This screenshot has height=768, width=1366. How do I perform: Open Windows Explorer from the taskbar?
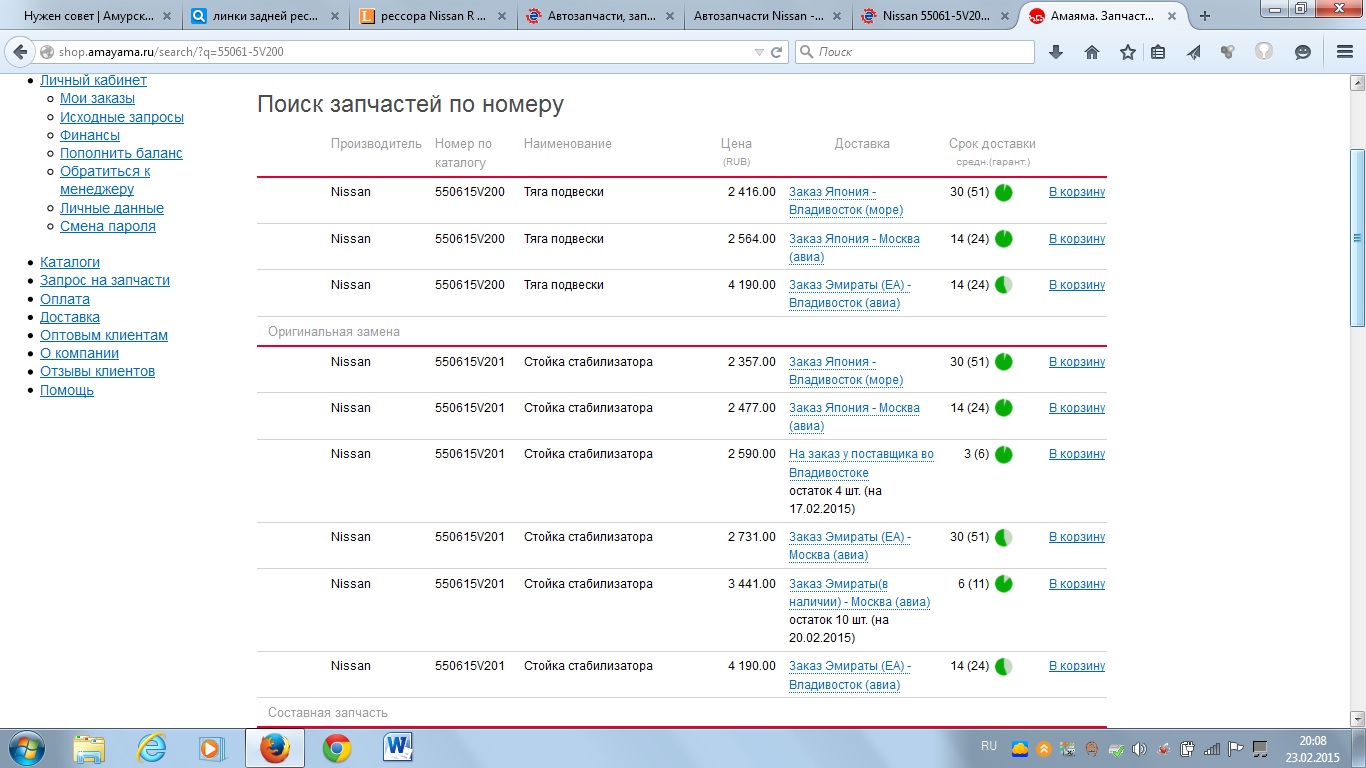click(90, 747)
